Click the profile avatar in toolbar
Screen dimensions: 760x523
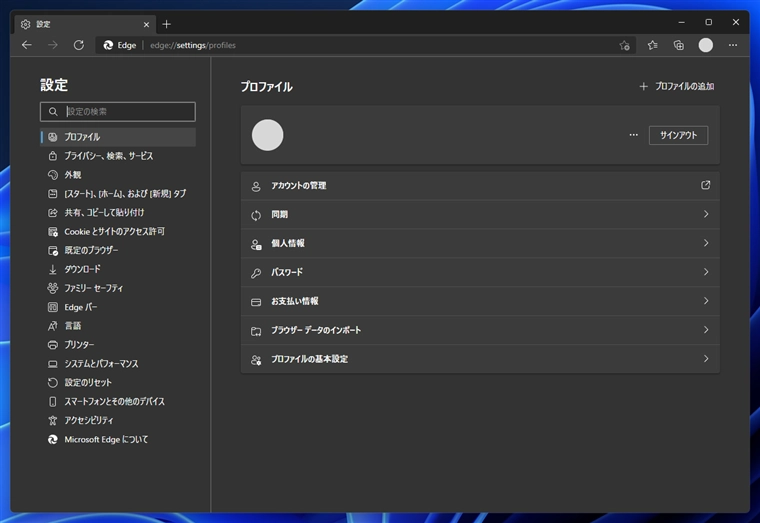pos(706,45)
